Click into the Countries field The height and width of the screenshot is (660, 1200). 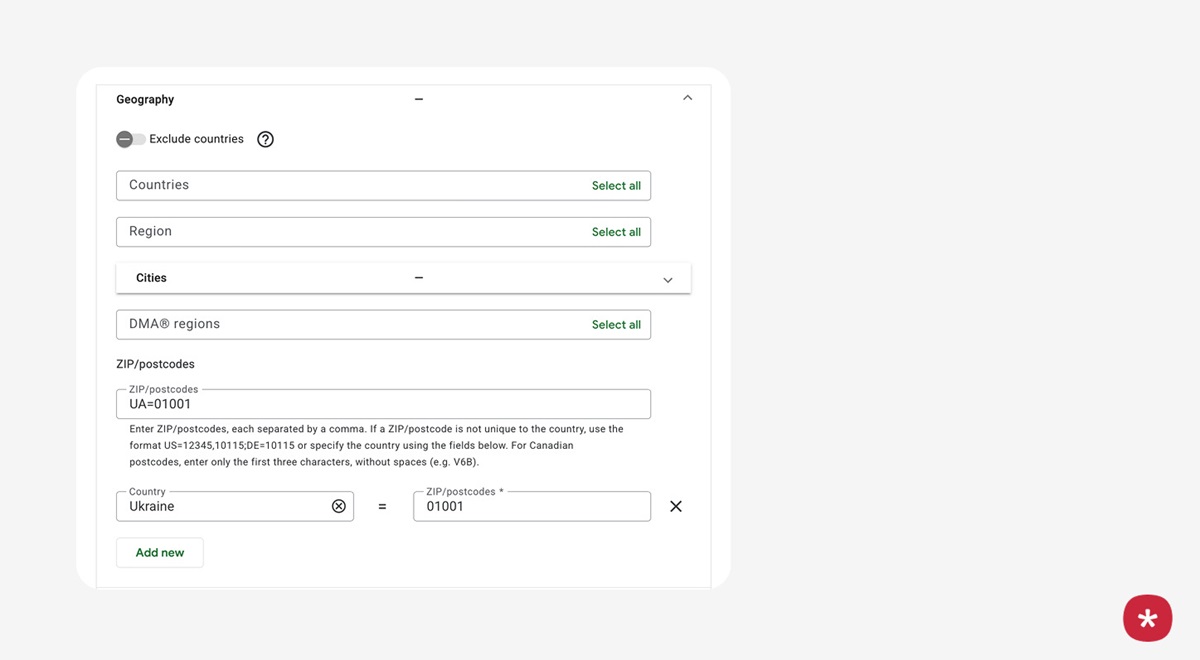[350, 185]
